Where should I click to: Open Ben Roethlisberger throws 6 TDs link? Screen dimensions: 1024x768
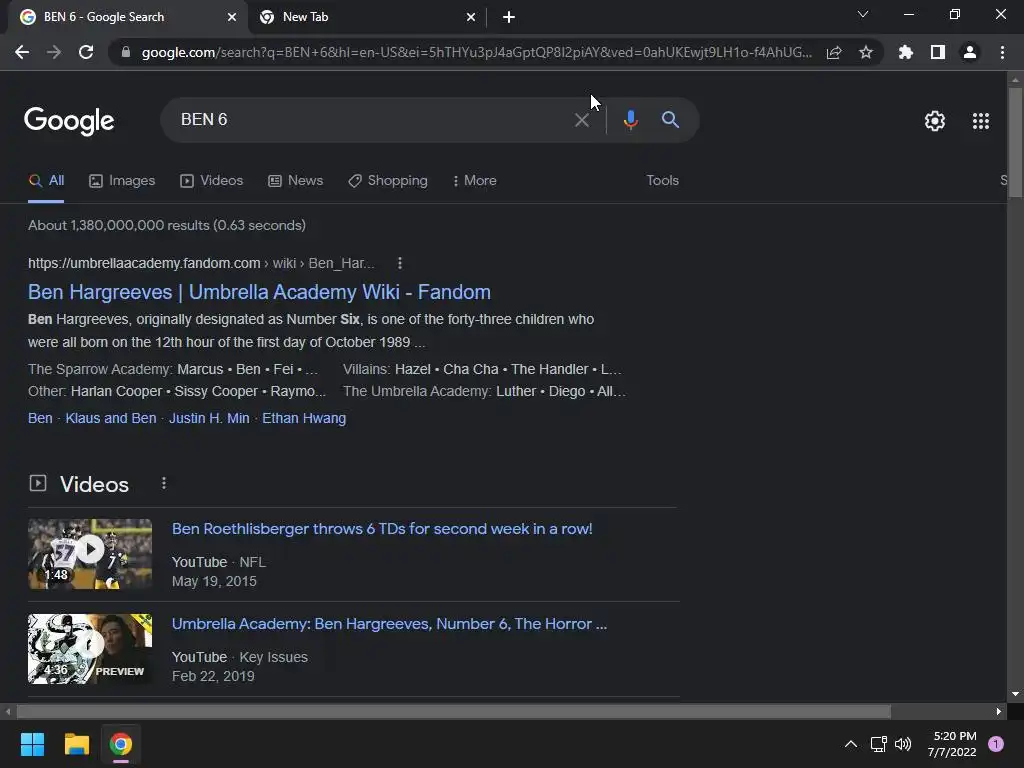(x=382, y=528)
